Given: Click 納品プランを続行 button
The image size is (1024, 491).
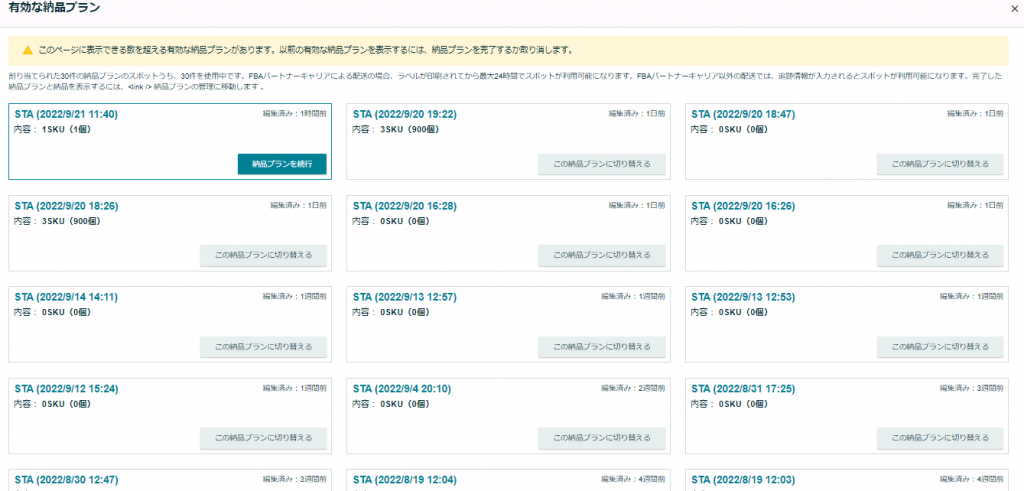Looking at the screenshot, I should pos(282,164).
